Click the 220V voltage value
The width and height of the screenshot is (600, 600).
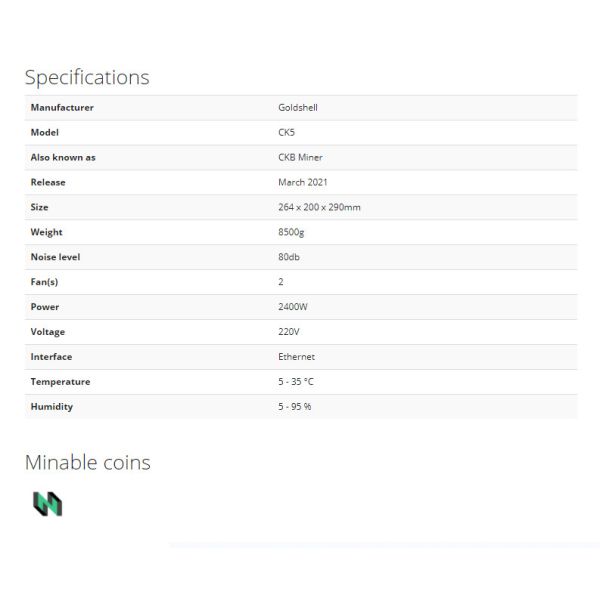pos(289,332)
